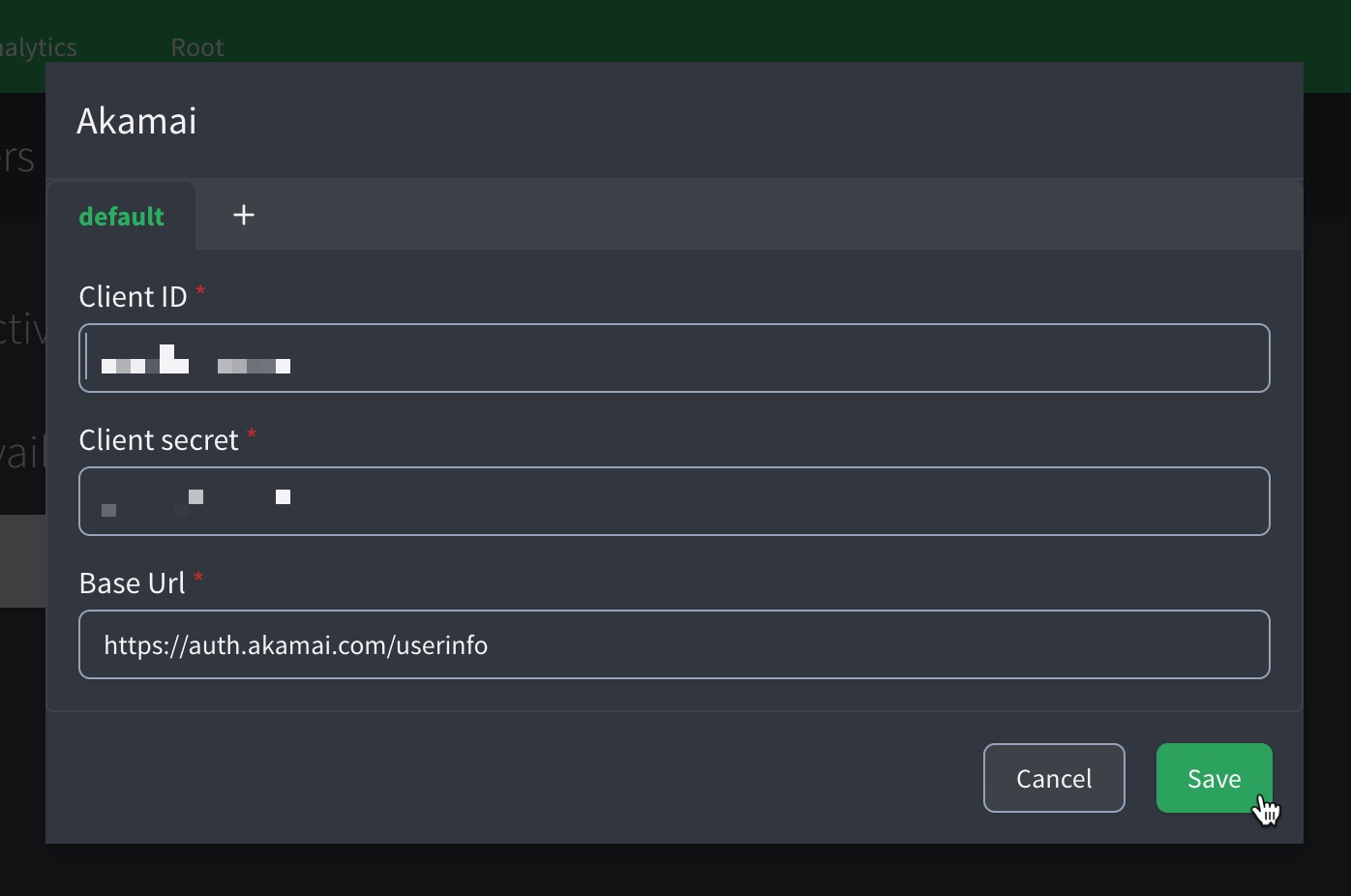Click the Akamai dialog title
1351x896 pixels.
tap(136, 121)
